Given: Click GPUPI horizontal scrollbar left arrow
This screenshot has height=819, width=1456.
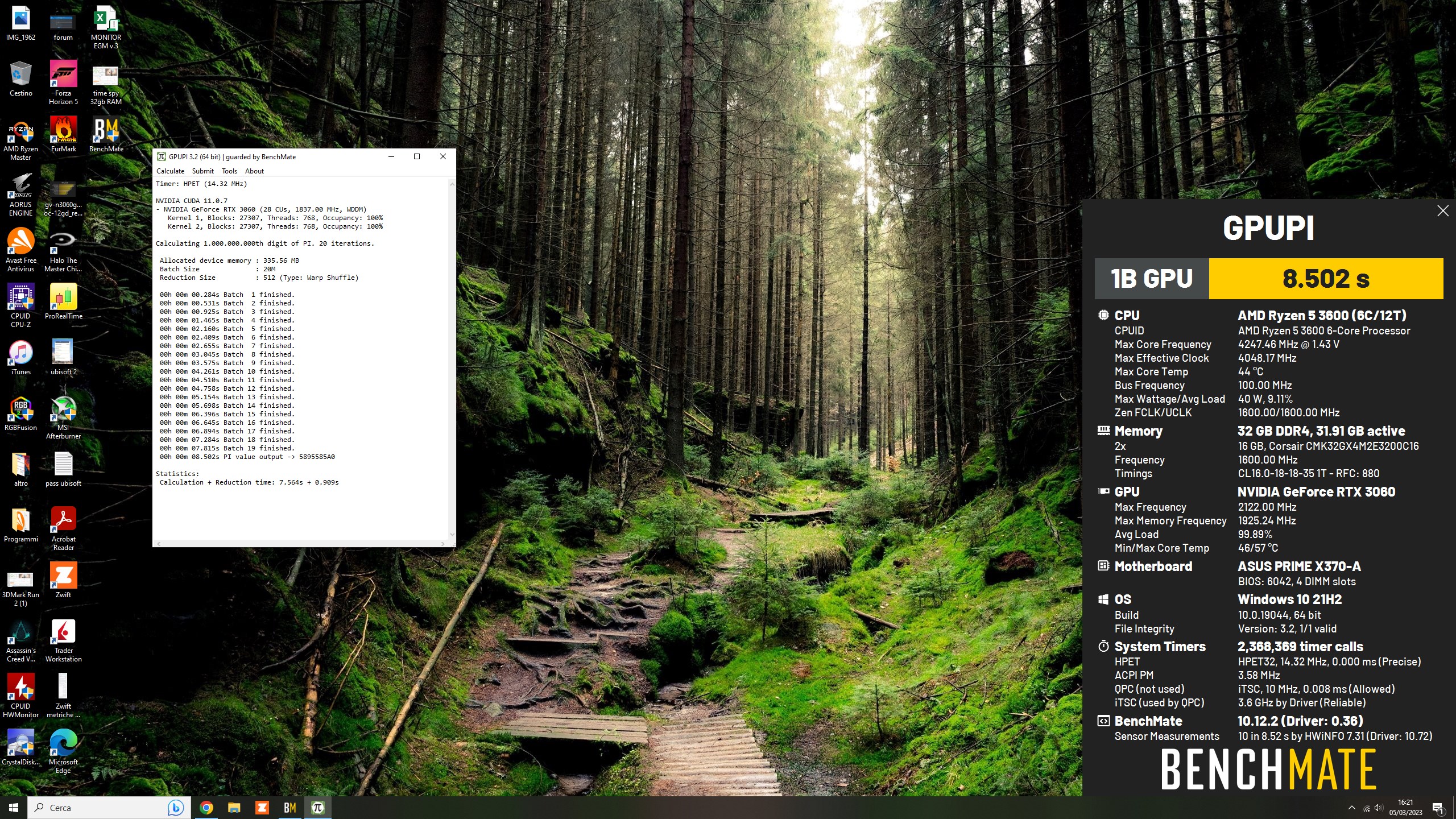Looking at the screenshot, I should pyautogui.click(x=158, y=544).
